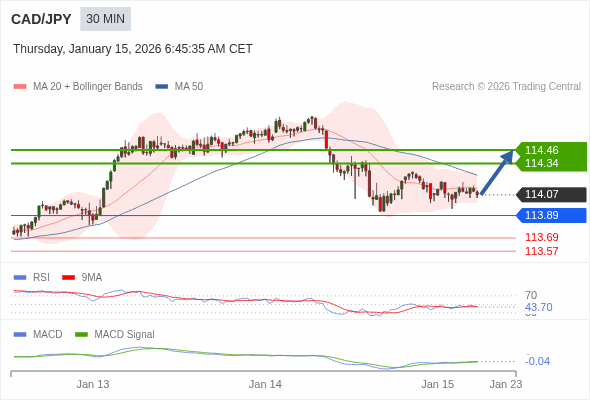Click the Jan 15 axis label

click(x=438, y=384)
